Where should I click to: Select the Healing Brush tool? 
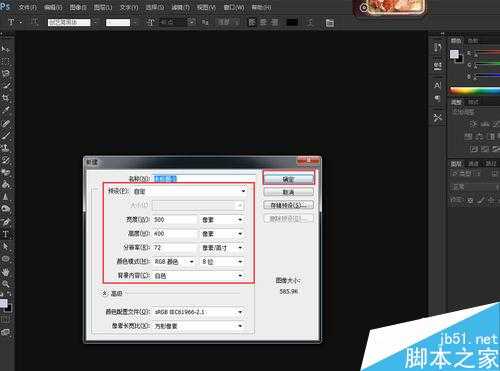(6, 123)
